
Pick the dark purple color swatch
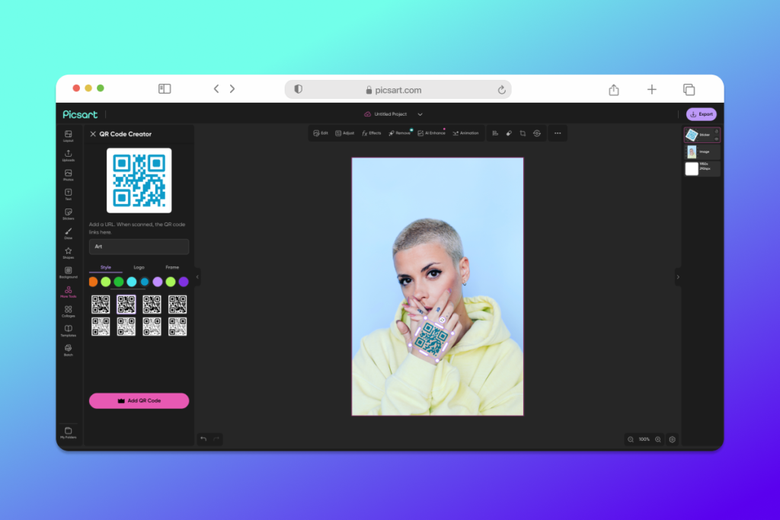(x=184, y=282)
